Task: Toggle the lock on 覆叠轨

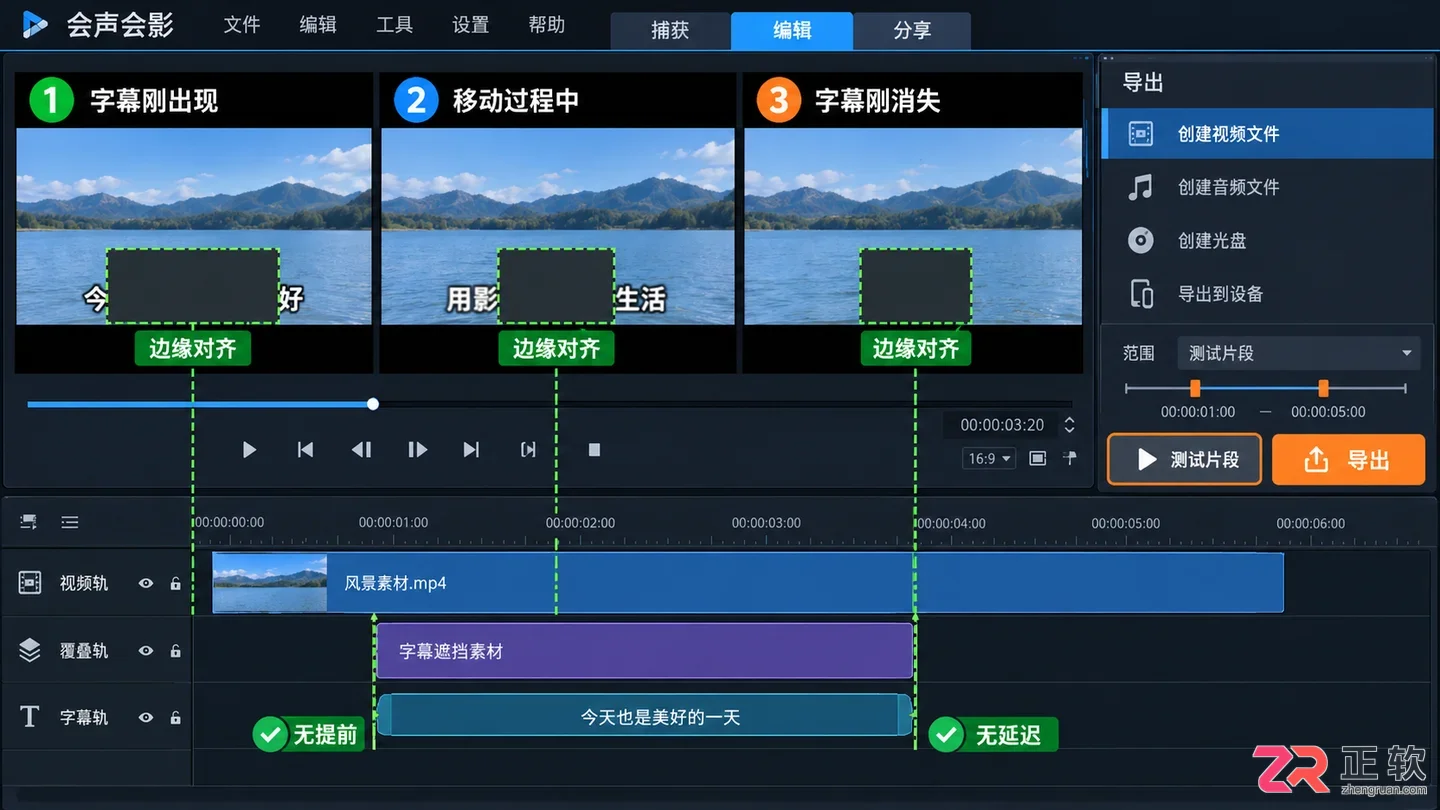Action: 176,651
